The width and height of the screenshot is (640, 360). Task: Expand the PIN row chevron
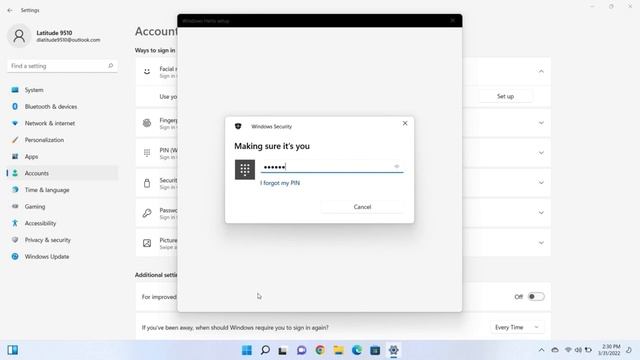pos(541,153)
